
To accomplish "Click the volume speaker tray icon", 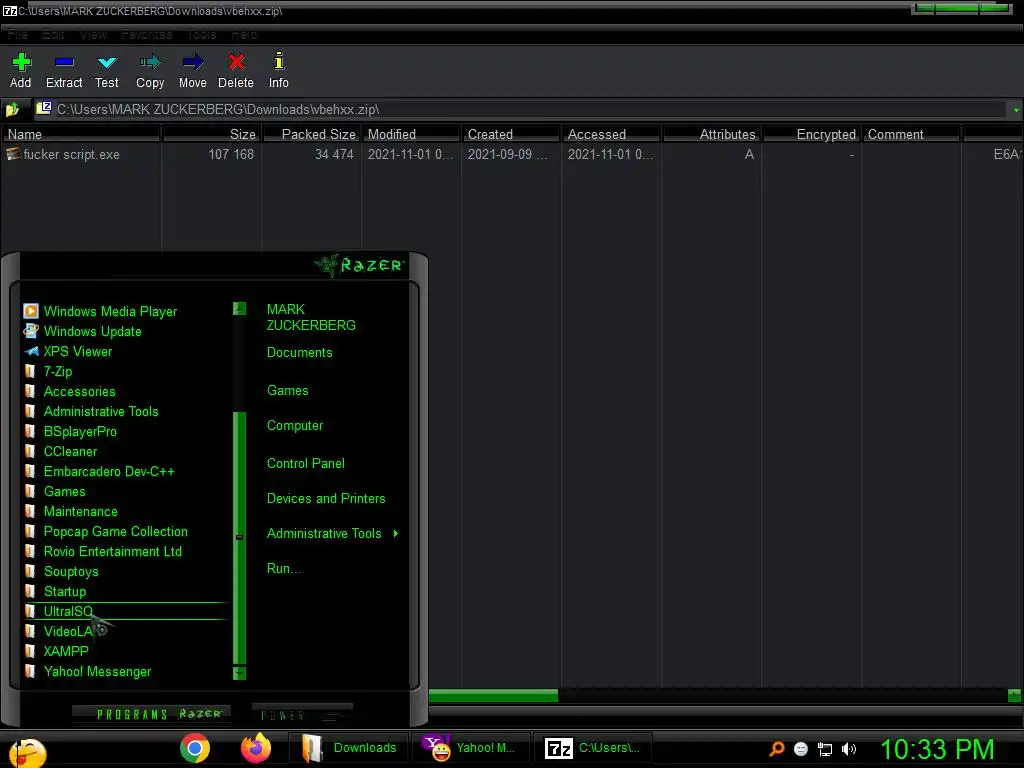I will [x=848, y=749].
